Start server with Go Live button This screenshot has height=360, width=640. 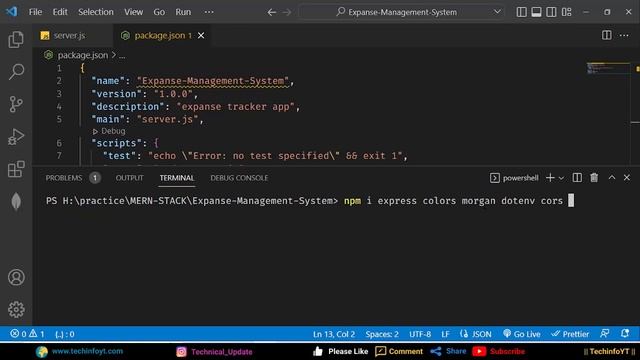click(522, 334)
